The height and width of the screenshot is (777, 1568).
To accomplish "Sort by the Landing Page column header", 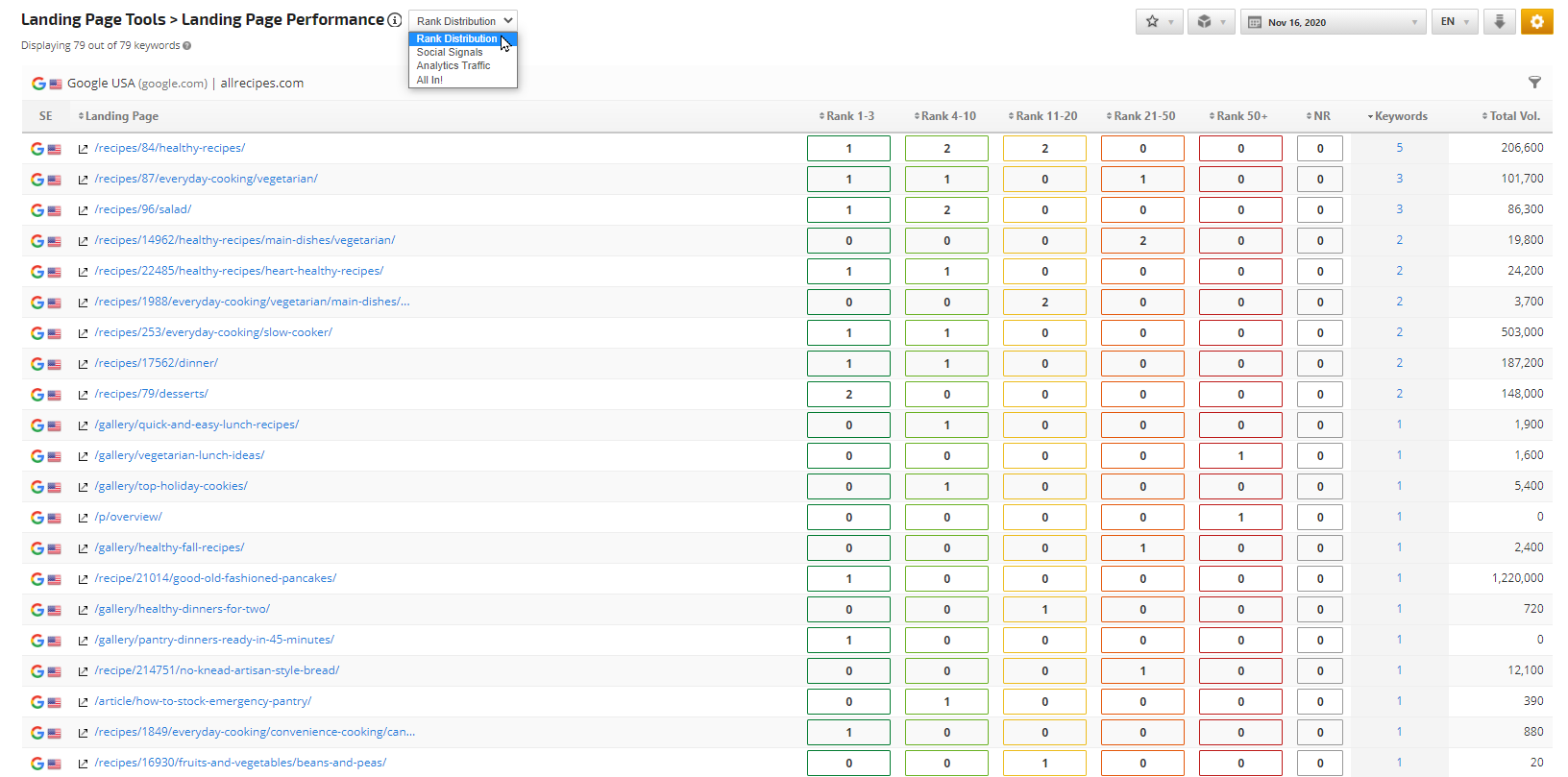I will pos(121,116).
